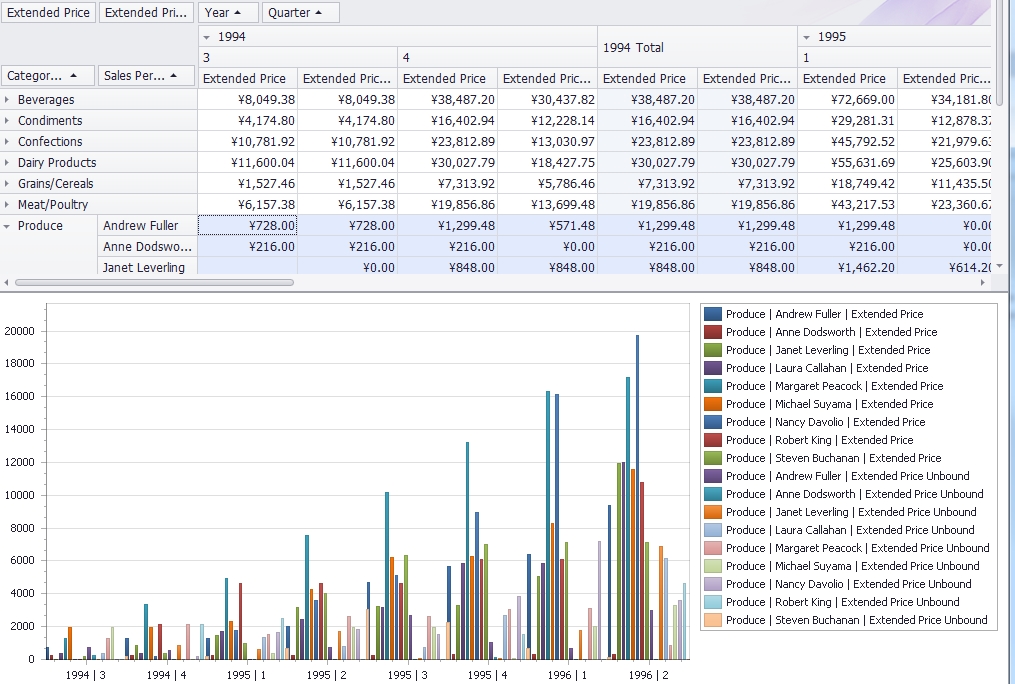
Task: Click the tallest bar in 1996 | 2
Action: (637, 497)
